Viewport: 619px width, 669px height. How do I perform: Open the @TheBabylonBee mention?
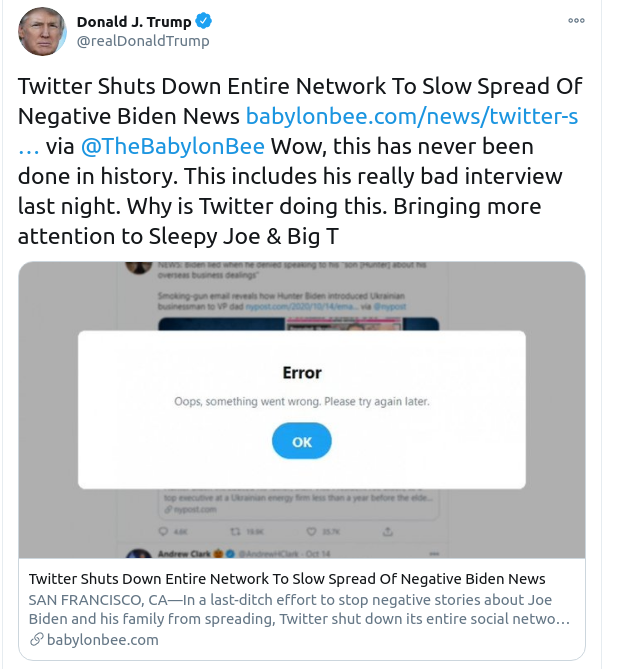(x=172, y=146)
